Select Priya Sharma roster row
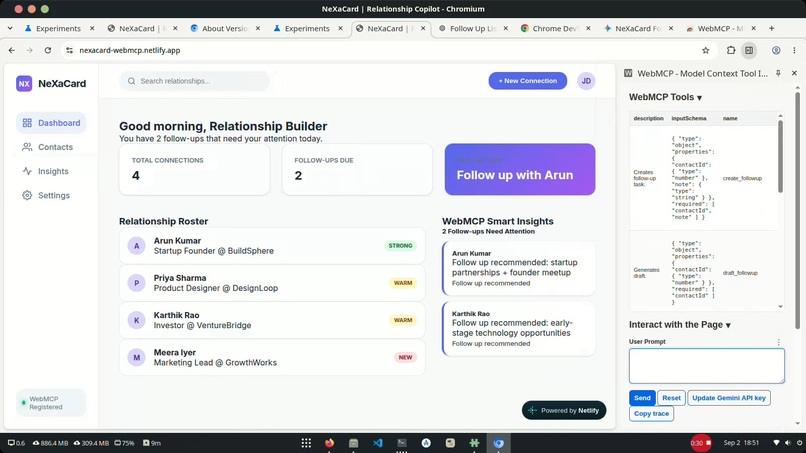This screenshot has width=806, height=453. pyautogui.click(x=272, y=283)
